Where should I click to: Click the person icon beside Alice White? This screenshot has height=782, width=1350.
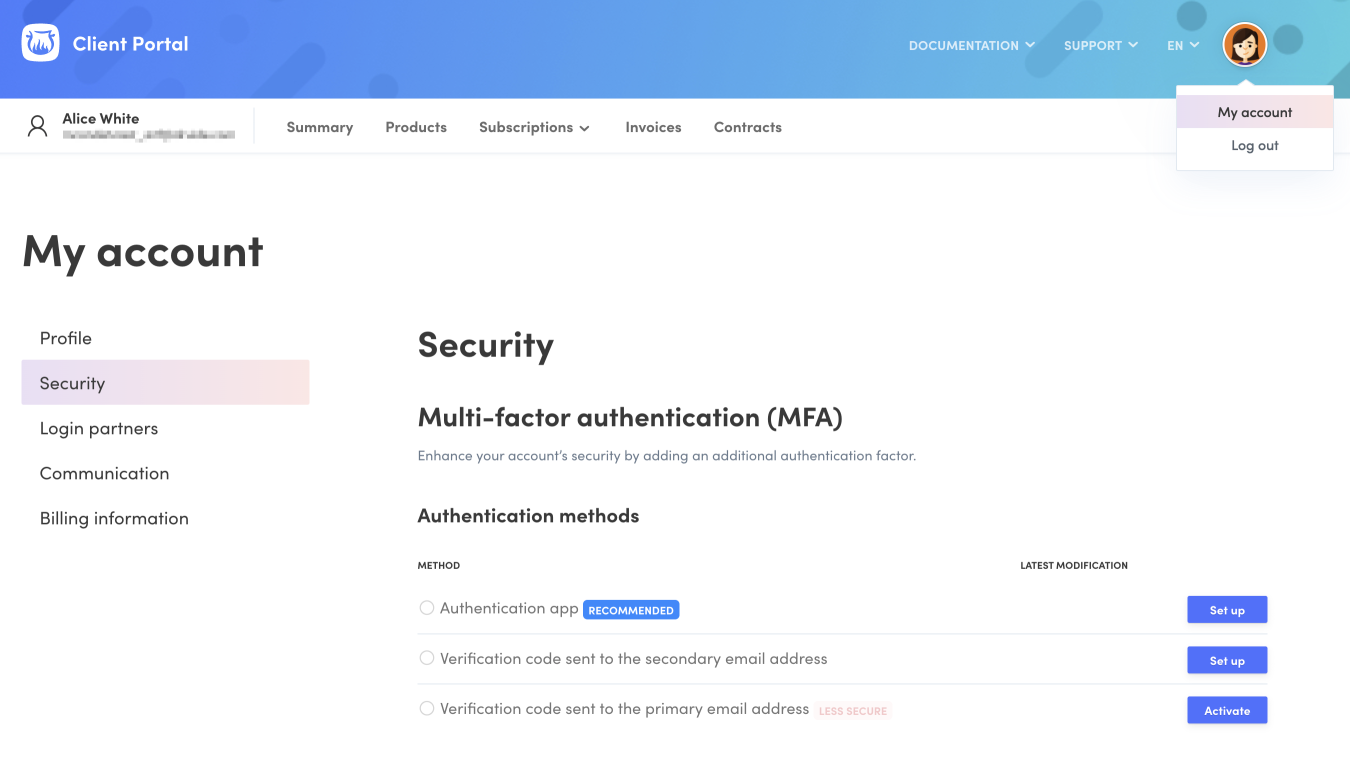pyautogui.click(x=38, y=126)
